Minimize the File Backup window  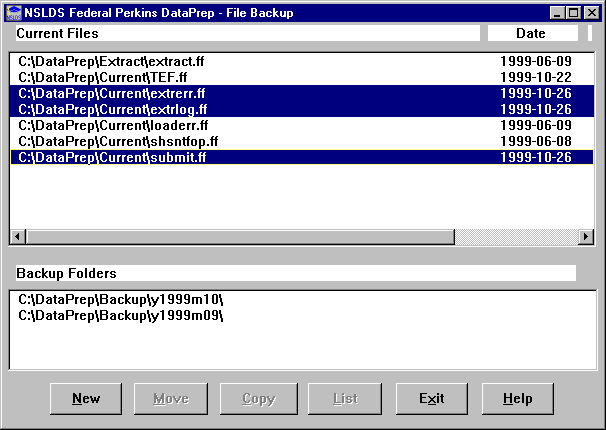click(557, 14)
